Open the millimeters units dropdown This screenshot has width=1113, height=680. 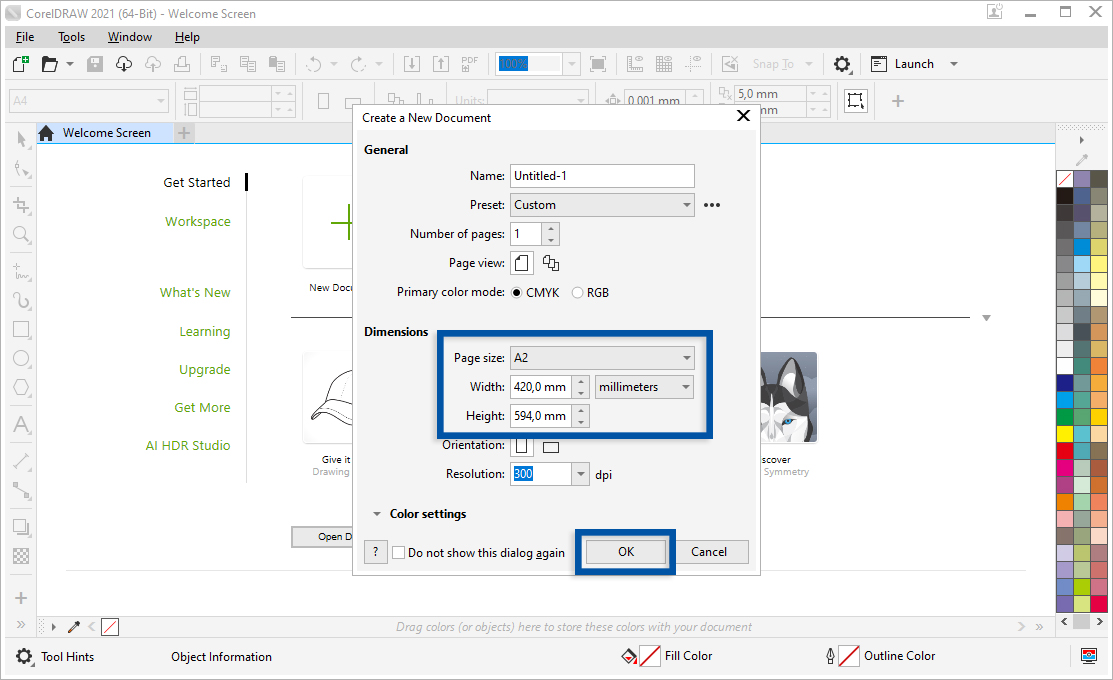[686, 386]
